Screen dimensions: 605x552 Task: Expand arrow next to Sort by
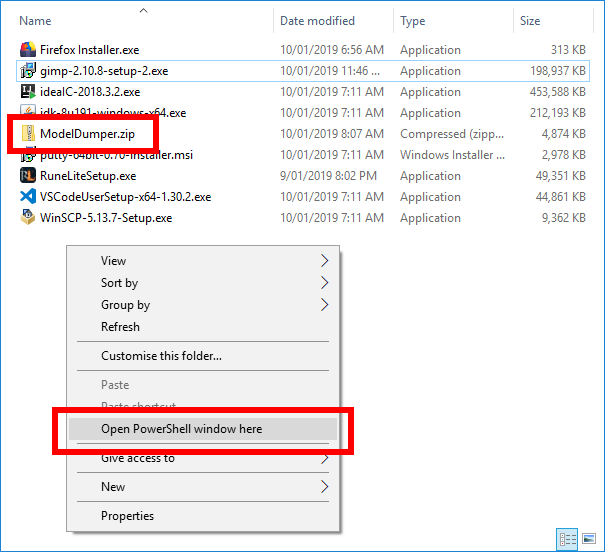pos(324,283)
